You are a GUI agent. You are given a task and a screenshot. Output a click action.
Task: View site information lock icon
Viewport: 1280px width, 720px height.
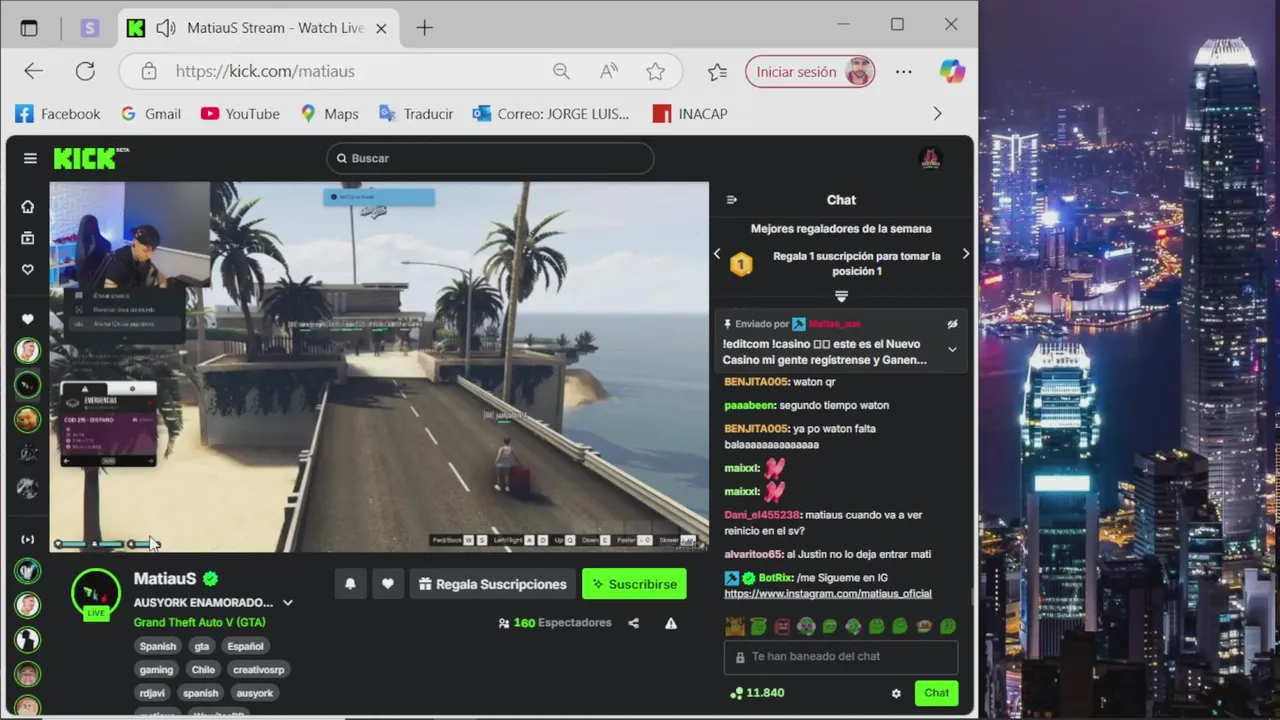coord(149,71)
